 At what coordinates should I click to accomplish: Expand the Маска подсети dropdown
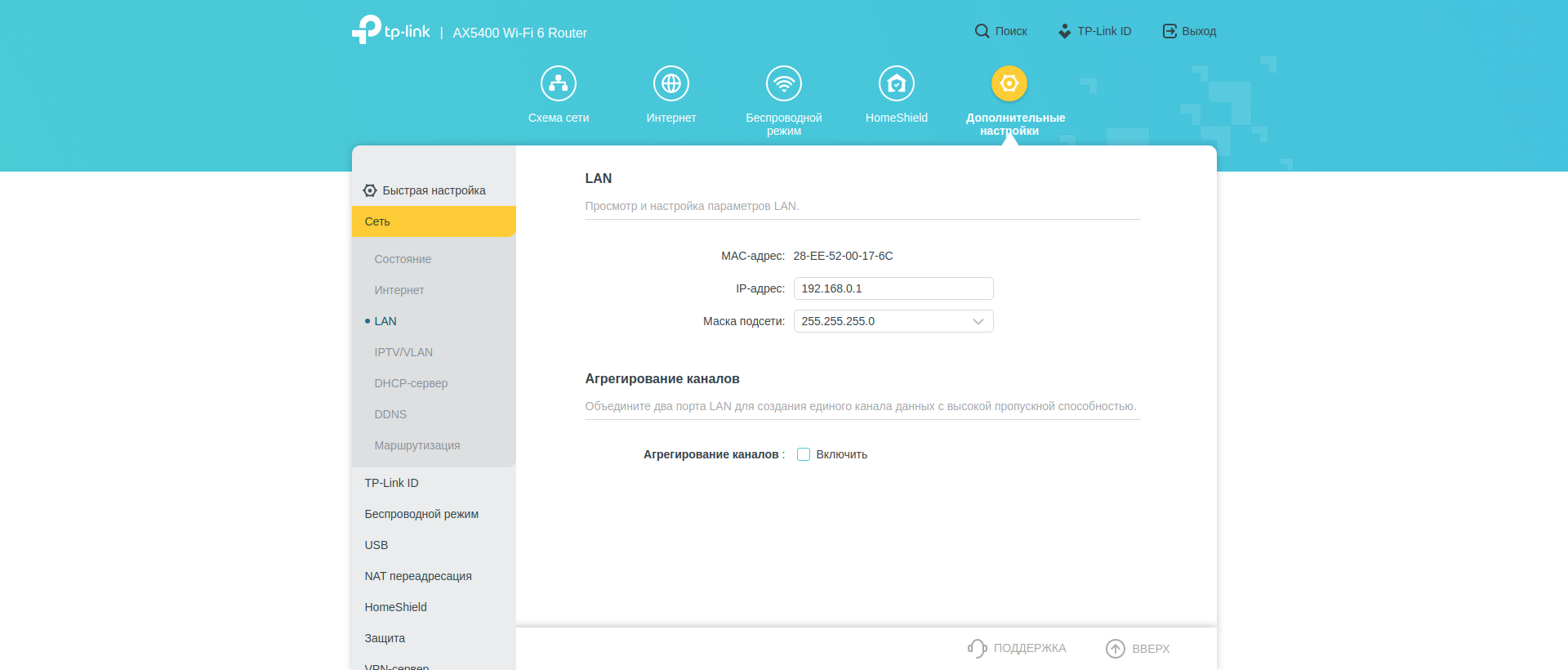tap(893, 321)
